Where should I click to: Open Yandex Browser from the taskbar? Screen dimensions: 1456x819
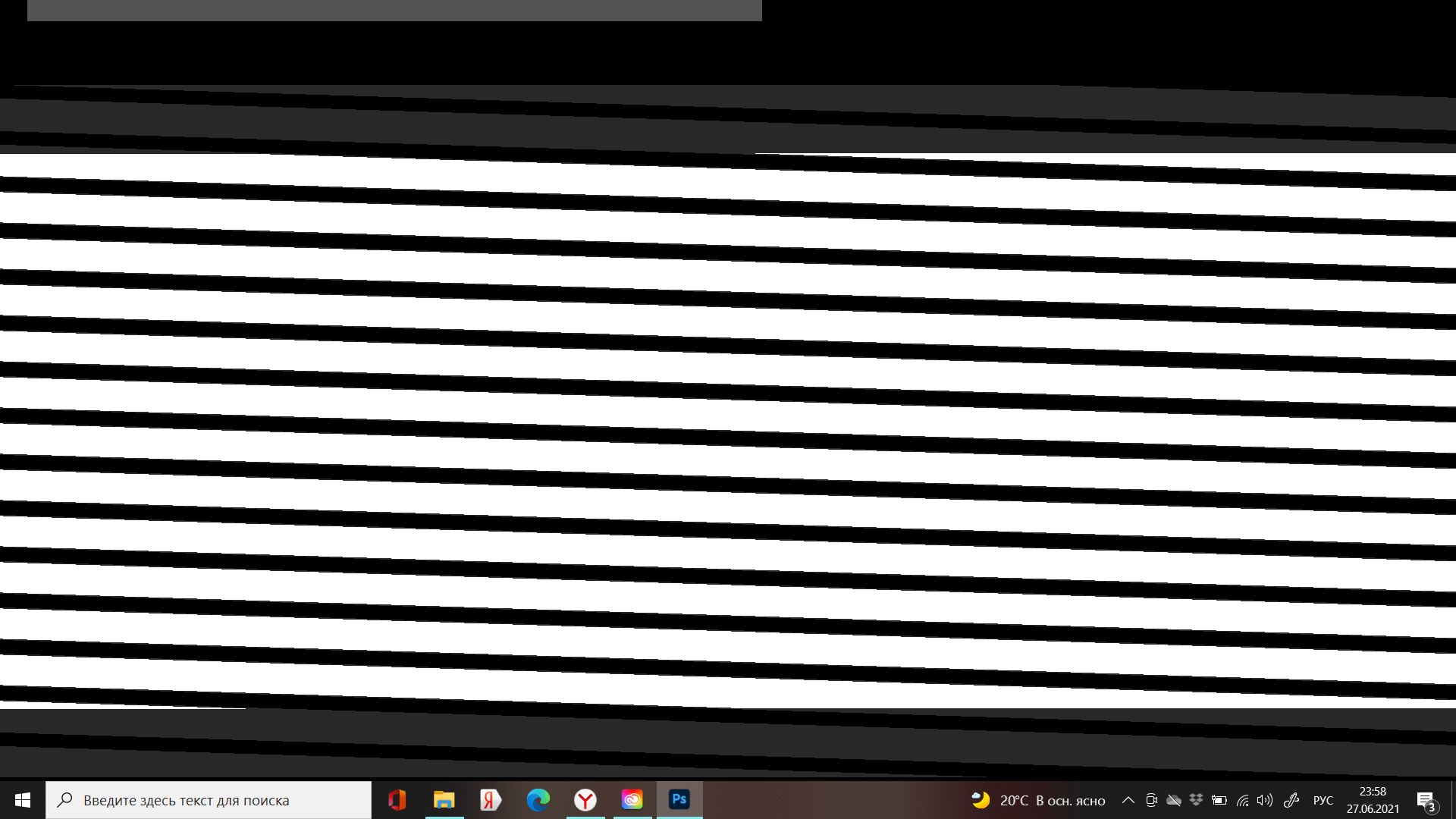pos(585,800)
